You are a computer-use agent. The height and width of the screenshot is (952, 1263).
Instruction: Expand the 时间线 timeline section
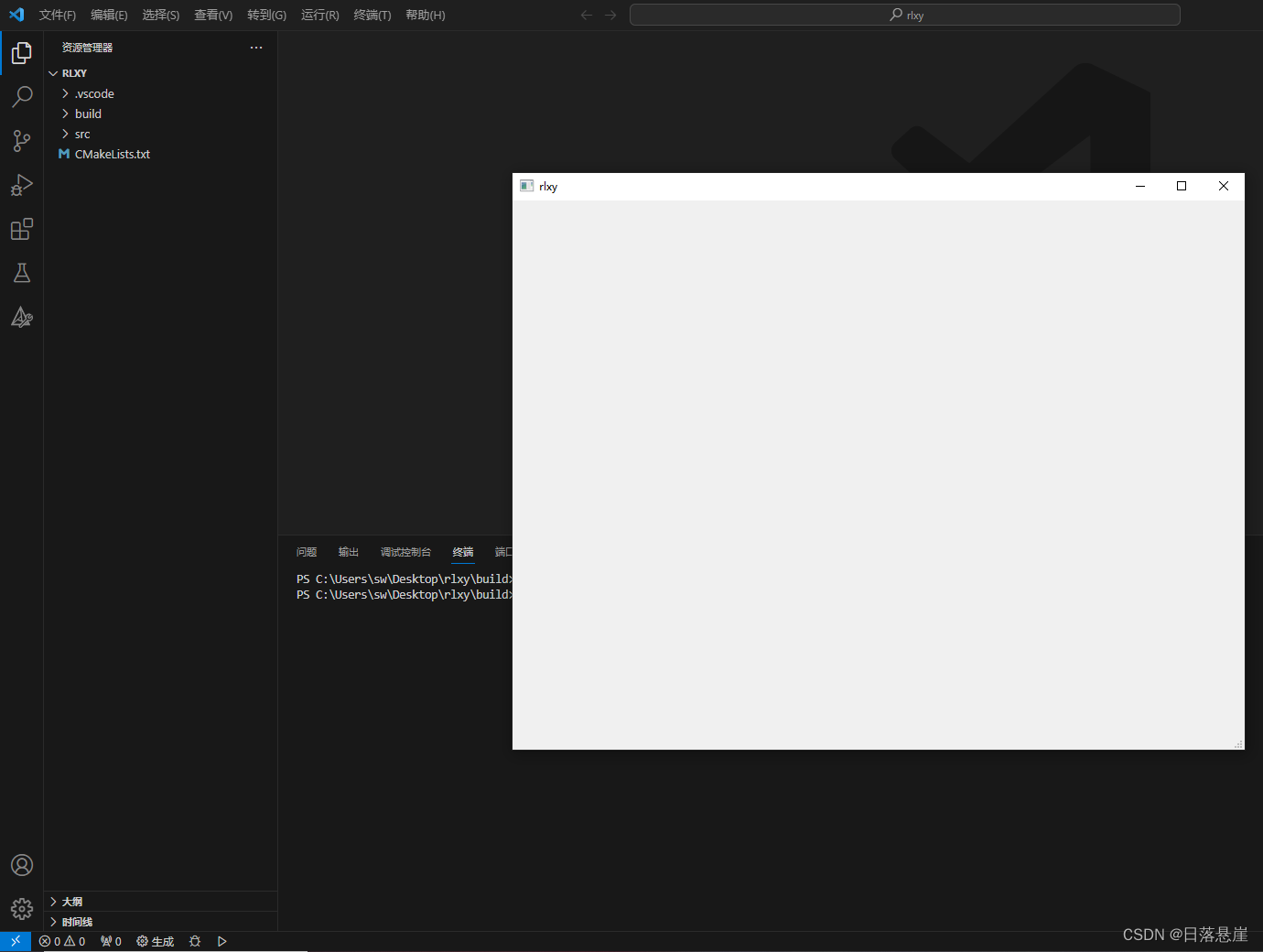[161, 922]
